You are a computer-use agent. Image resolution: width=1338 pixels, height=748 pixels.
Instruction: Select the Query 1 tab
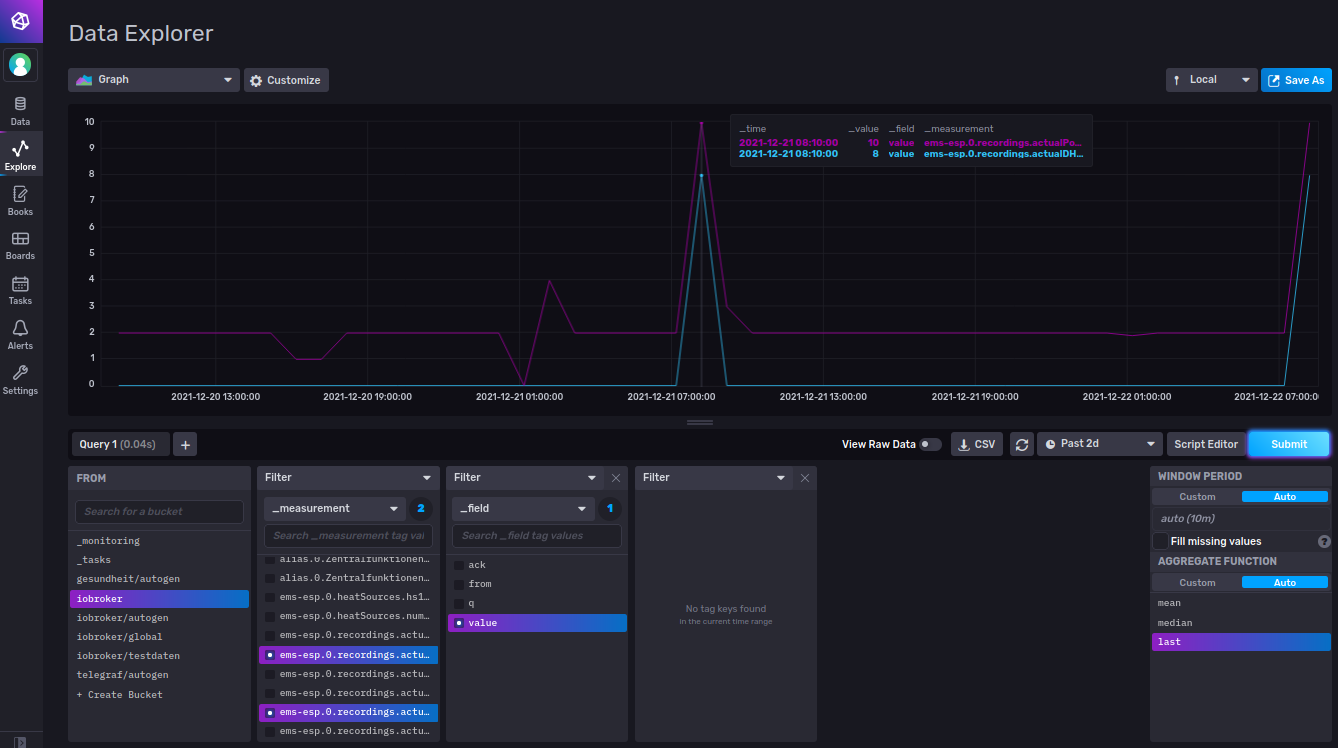click(x=121, y=444)
